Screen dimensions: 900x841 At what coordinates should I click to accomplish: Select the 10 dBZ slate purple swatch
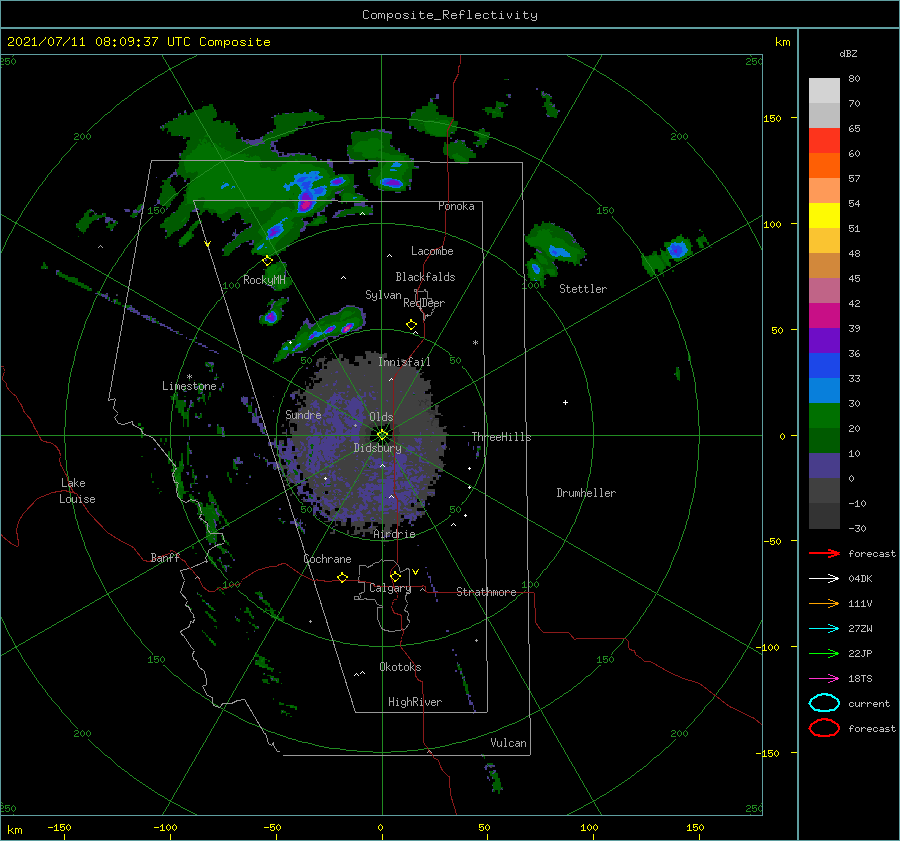(824, 466)
